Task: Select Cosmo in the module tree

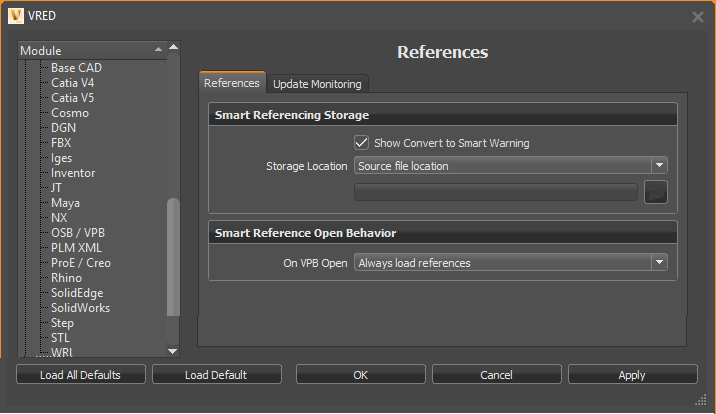Action: tap(70, 113)
